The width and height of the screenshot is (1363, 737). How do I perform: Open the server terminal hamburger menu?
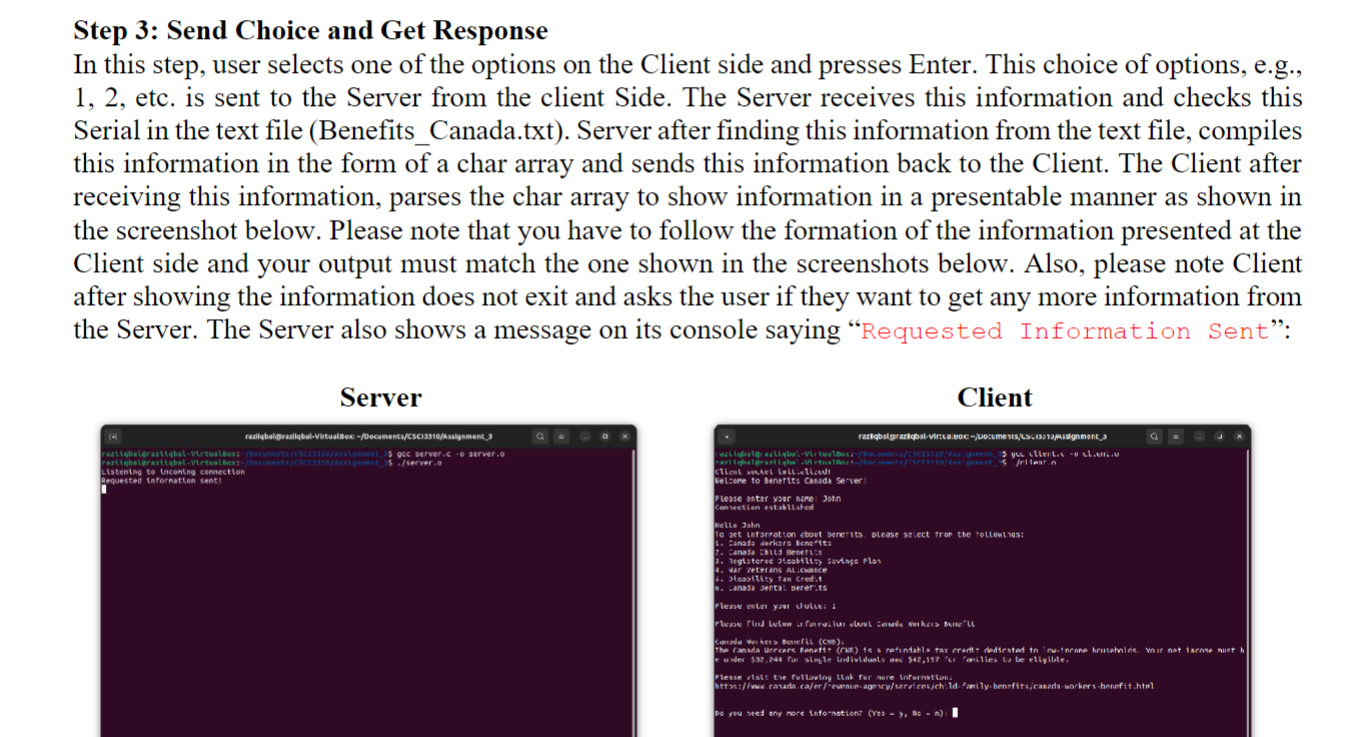561,436
